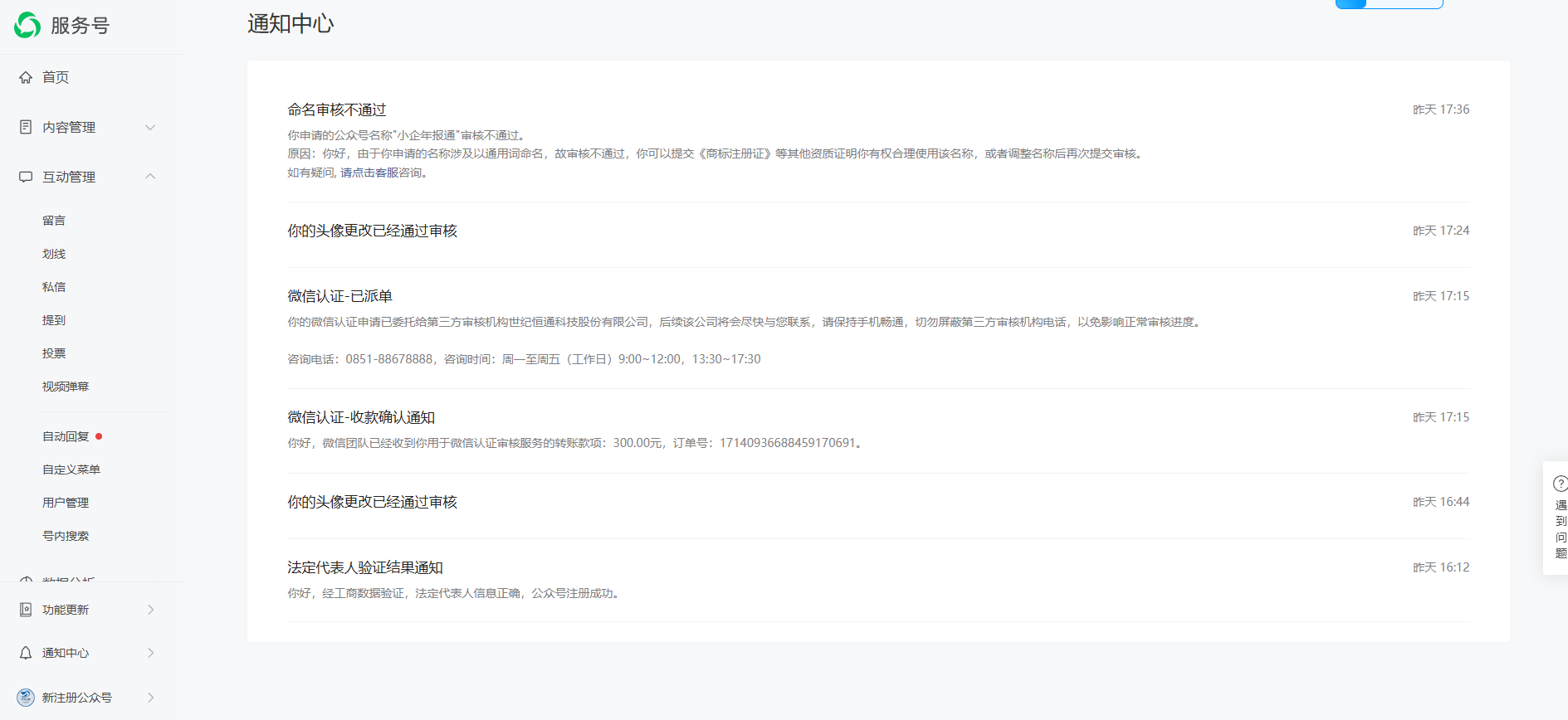The width and height of the screenshot is (1568, 720).
Task: Click the 新注册公众号 account avatar
Action: (26, 698)
